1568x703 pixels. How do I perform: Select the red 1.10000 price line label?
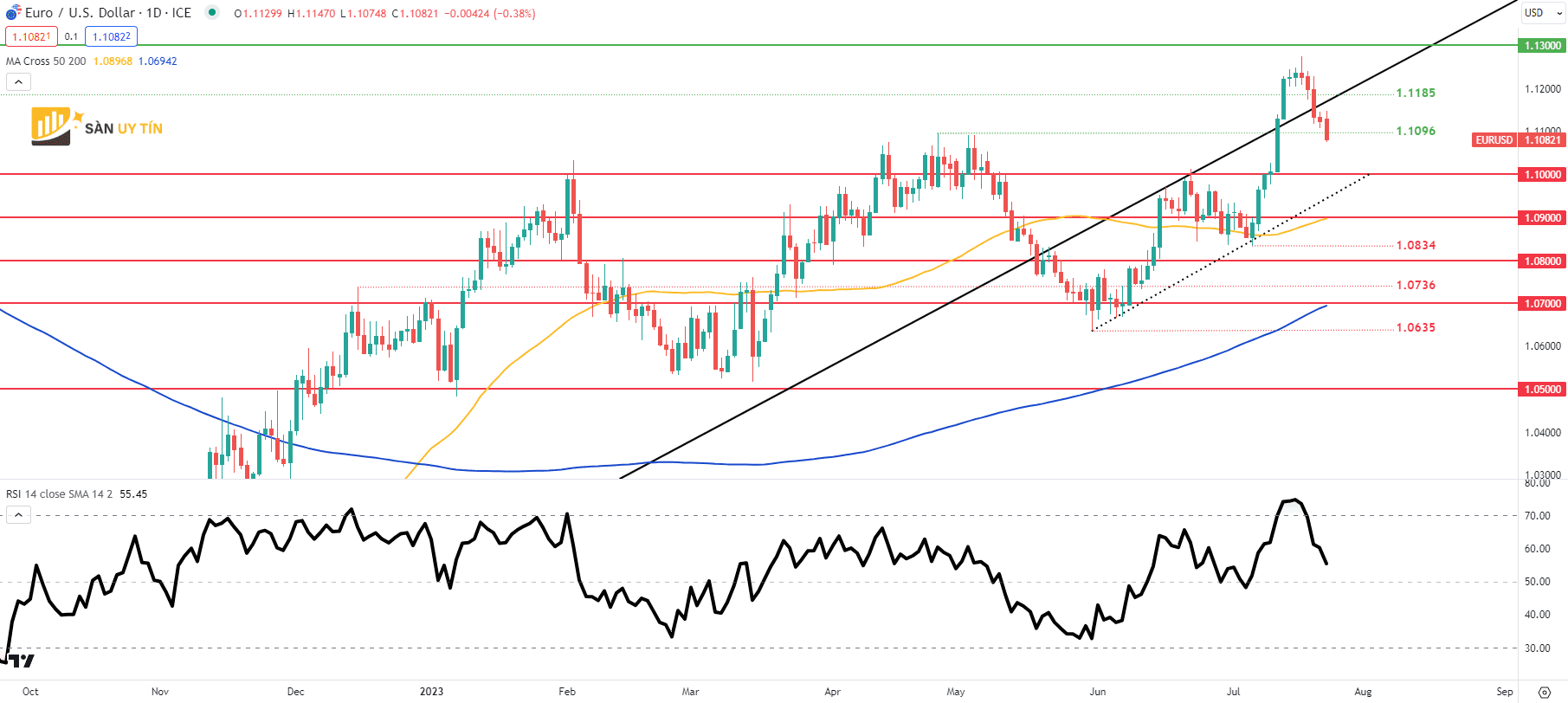1543,174
